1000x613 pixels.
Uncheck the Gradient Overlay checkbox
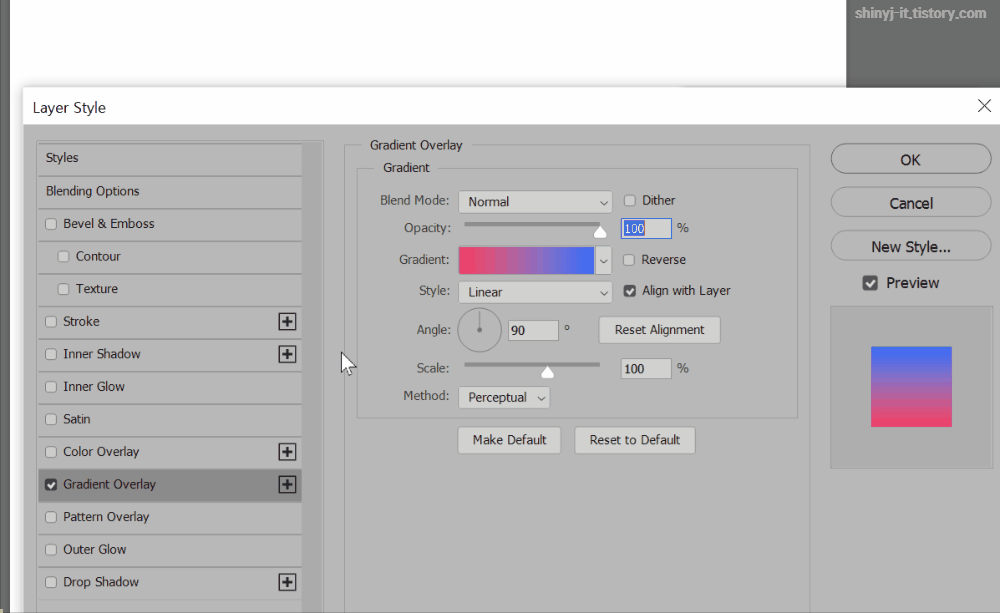[x=51, y=485]
